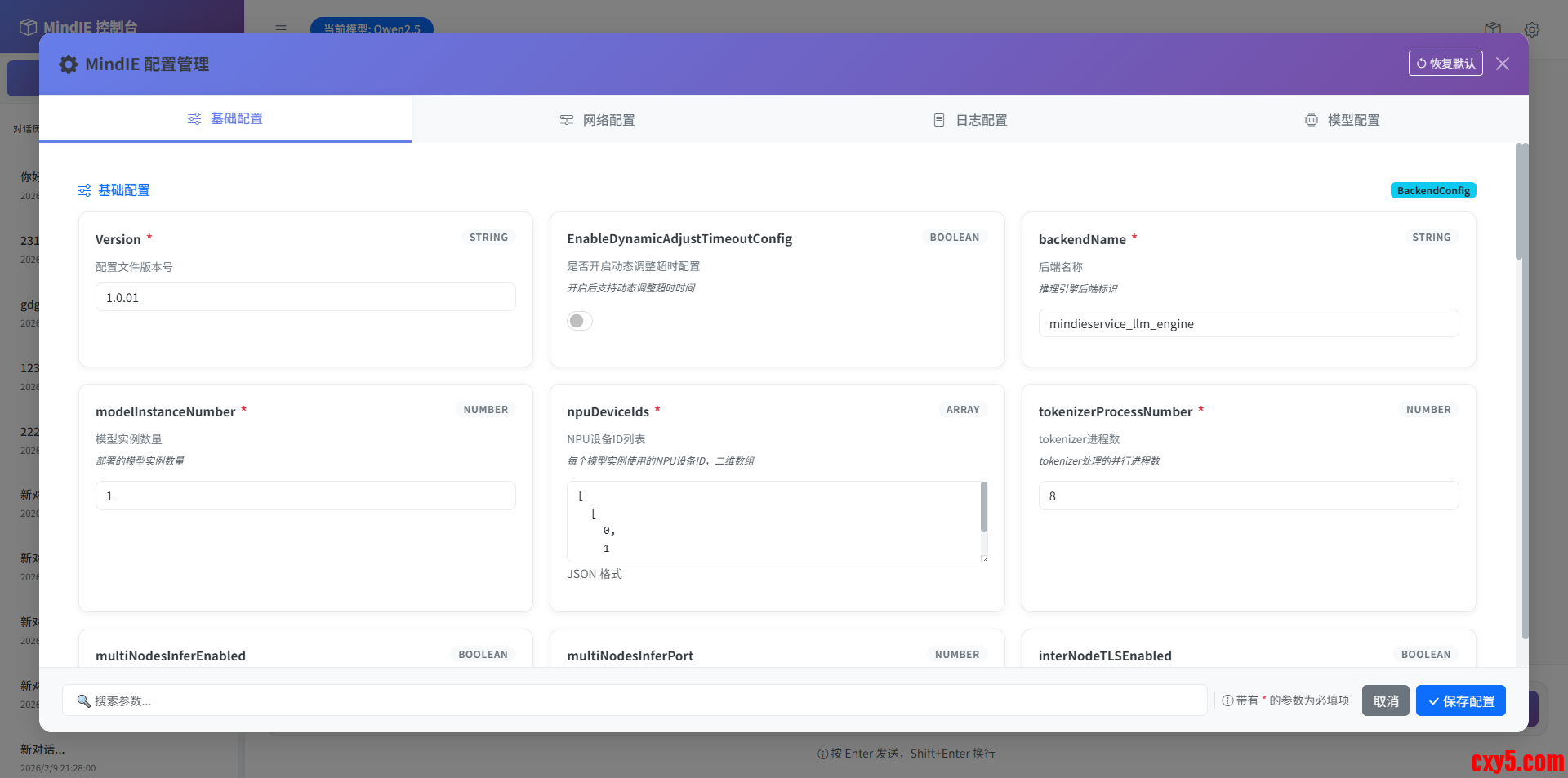Switch to the 网络配置 tab
Image resolution: width=1568 pixels, height=778 pixels.
(597, 120)
